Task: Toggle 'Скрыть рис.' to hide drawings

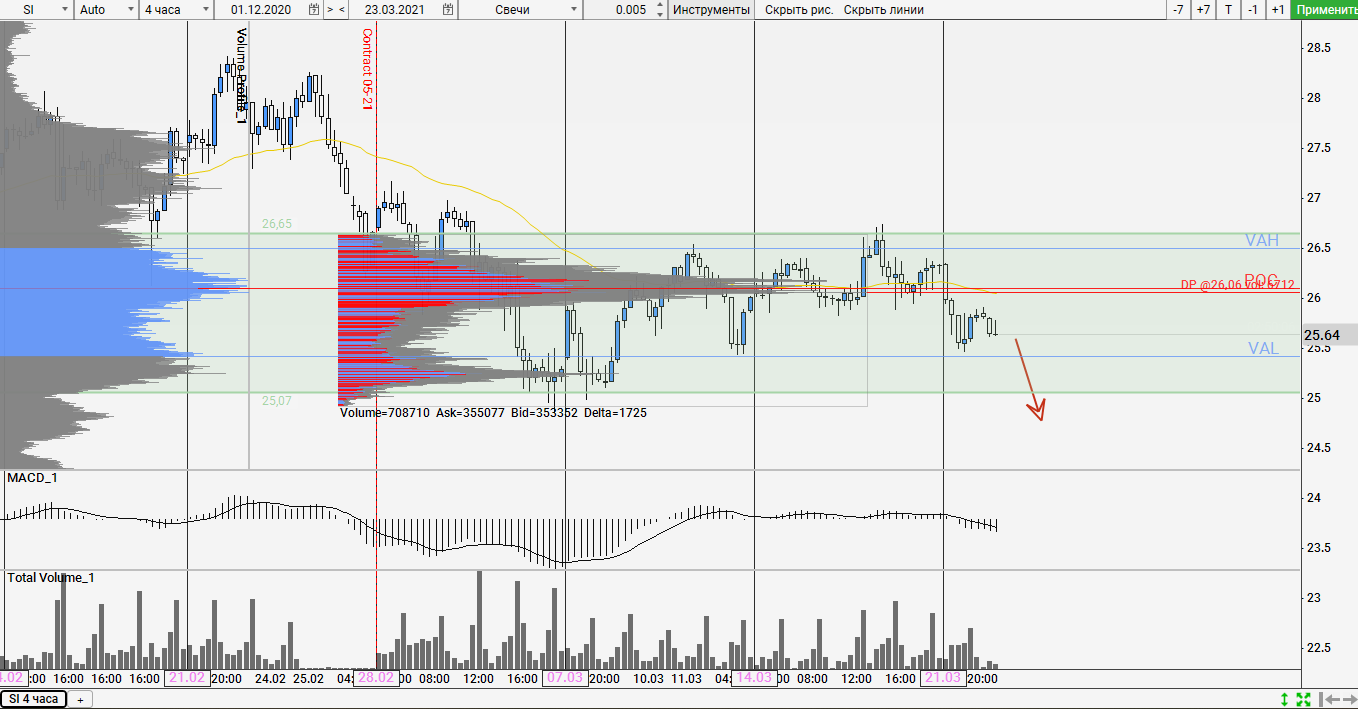Action: click(798, 10)
